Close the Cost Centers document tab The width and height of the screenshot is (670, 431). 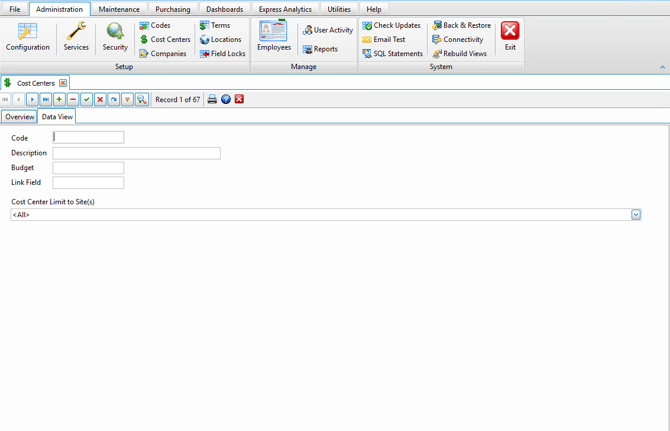tap(63, 83)
